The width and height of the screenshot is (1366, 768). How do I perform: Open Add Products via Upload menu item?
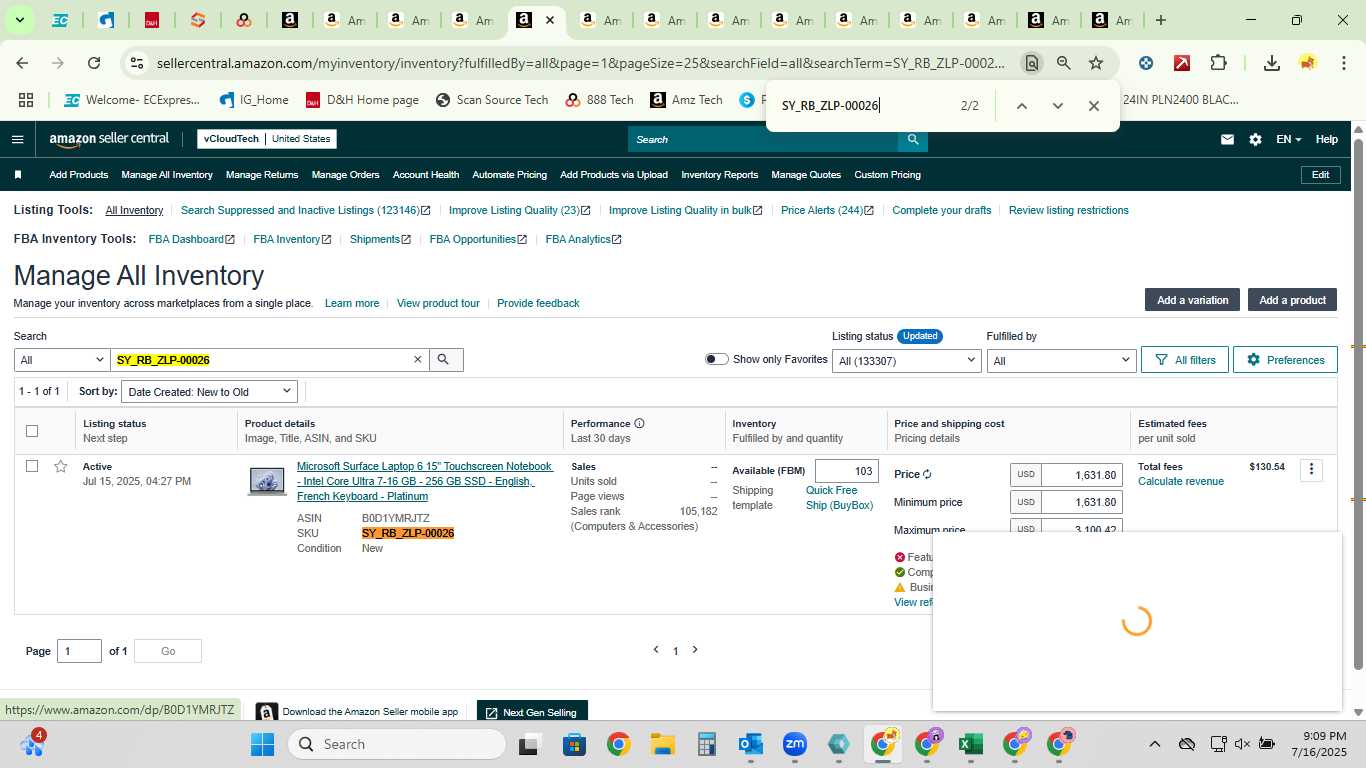[x=614, y=175]
